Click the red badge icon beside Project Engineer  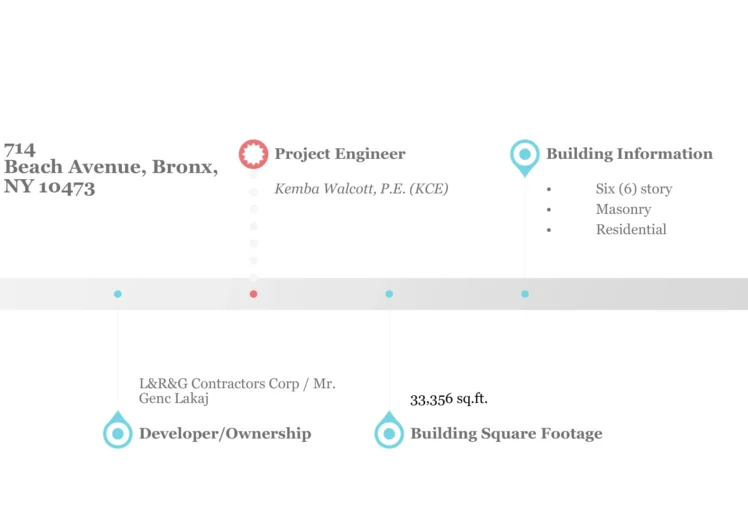253,154
